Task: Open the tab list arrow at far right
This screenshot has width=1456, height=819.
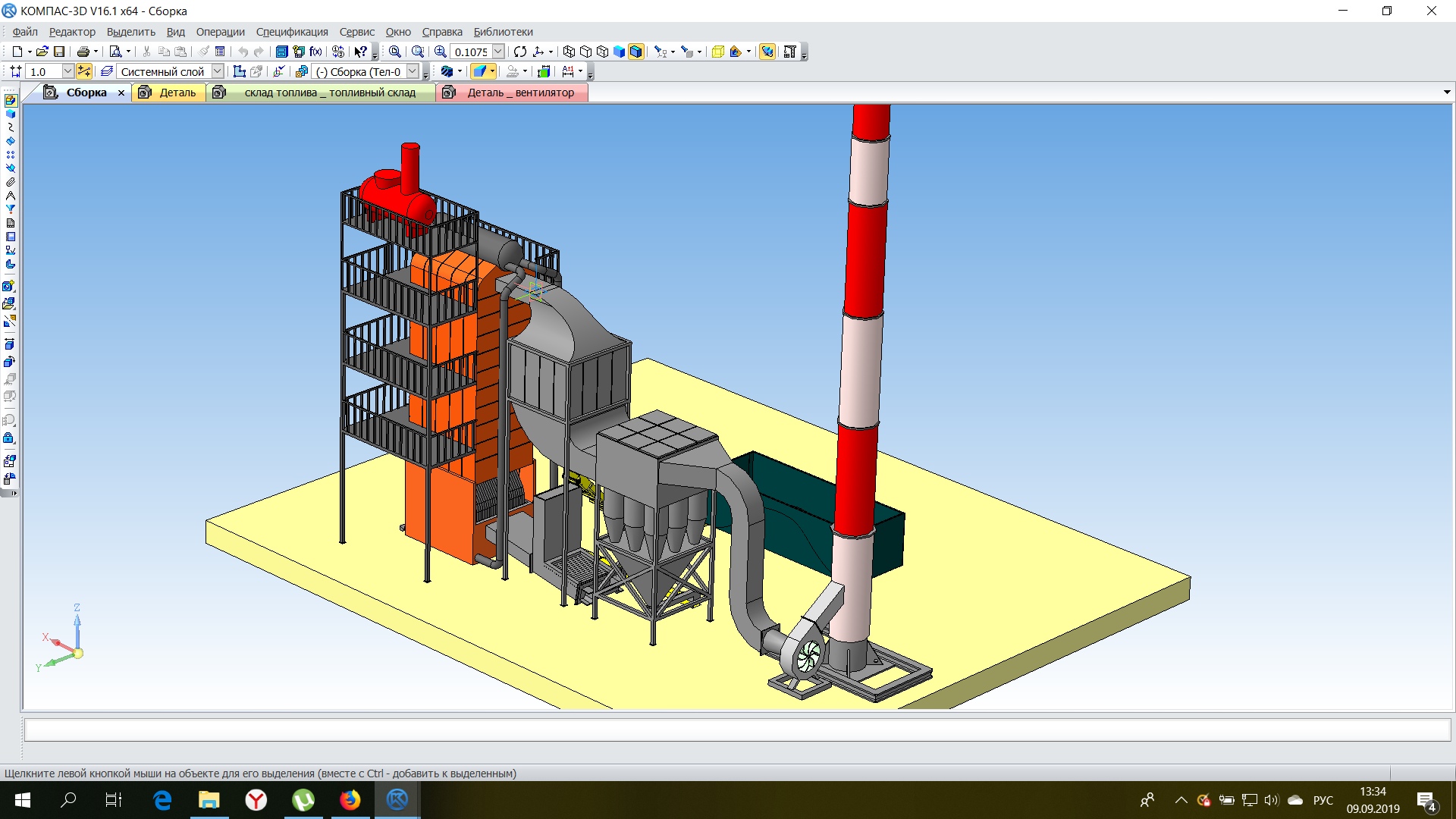Action: (x=1447, y=93)
